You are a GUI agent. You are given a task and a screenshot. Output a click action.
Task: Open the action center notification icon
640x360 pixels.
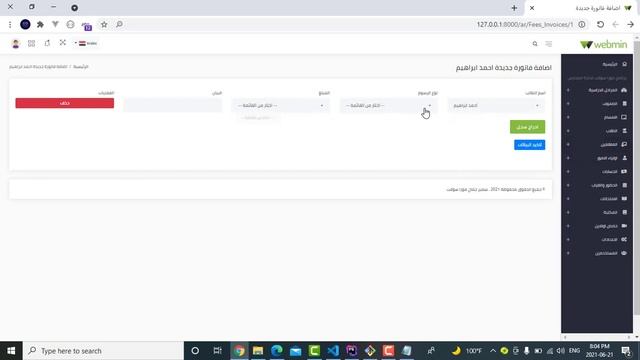click(626, 351)
